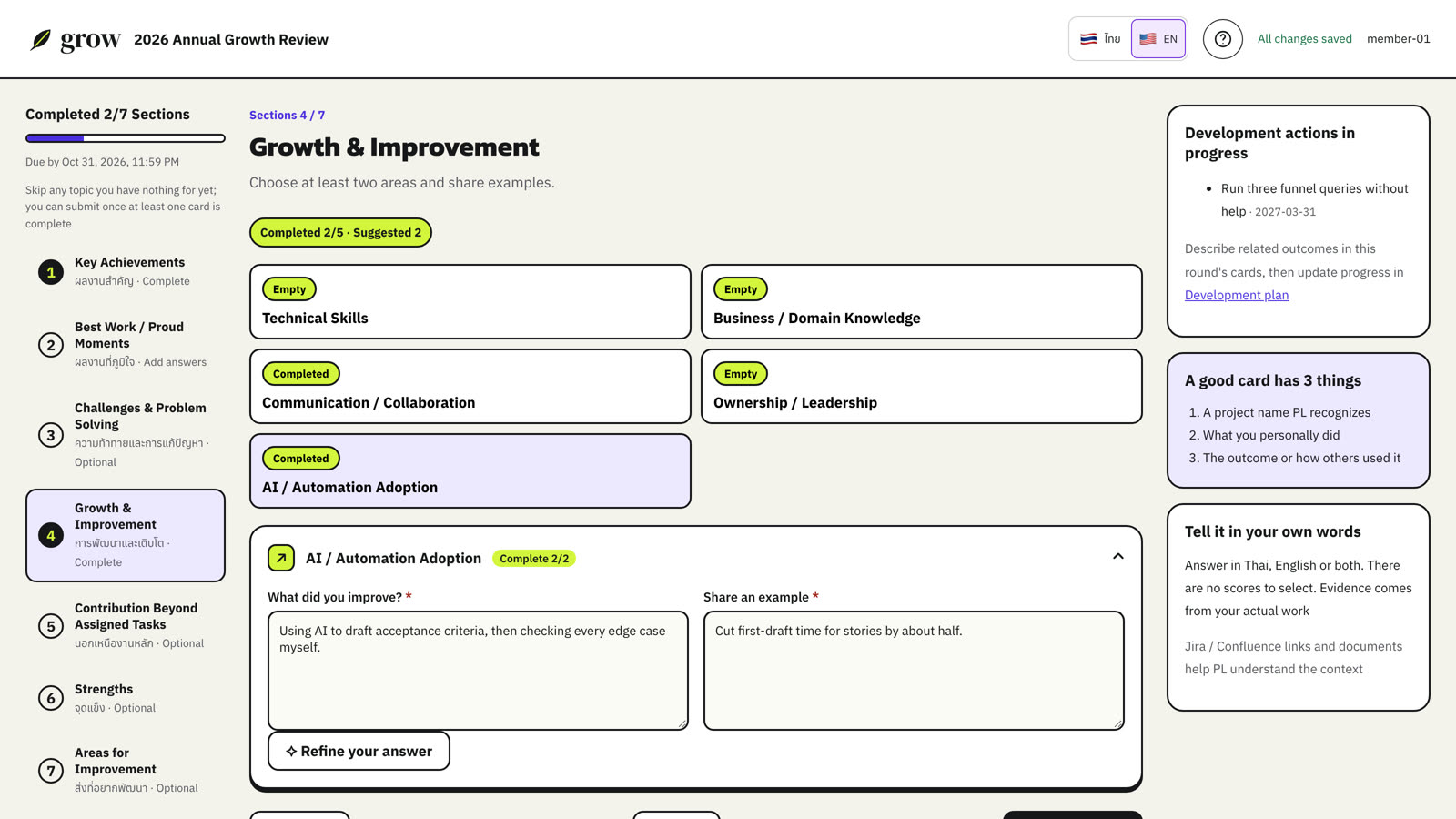Click 'A project name PL recognizes' tip
Image resolution: width=1456 pixels, height=819 pixels.
pos(1287,412)
